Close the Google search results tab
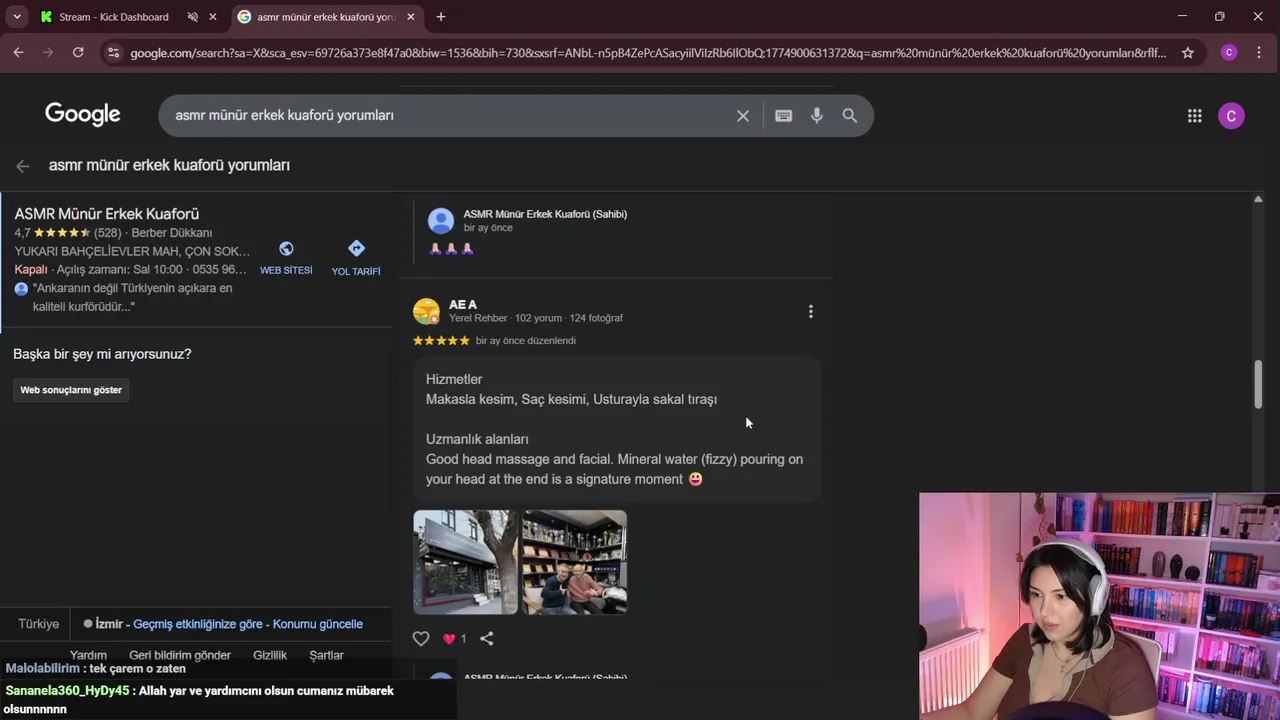Viewport: 1280px width, 720px height. pos(410,17)
